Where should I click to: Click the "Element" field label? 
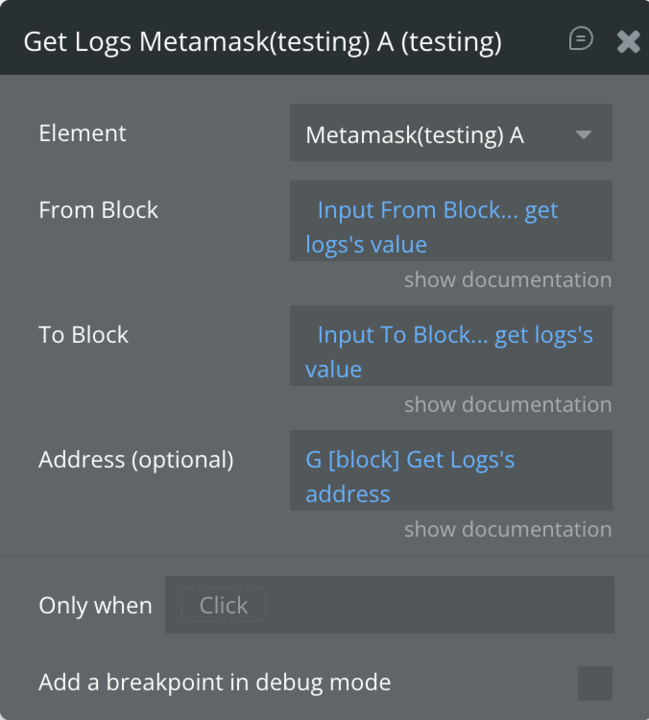82,133
